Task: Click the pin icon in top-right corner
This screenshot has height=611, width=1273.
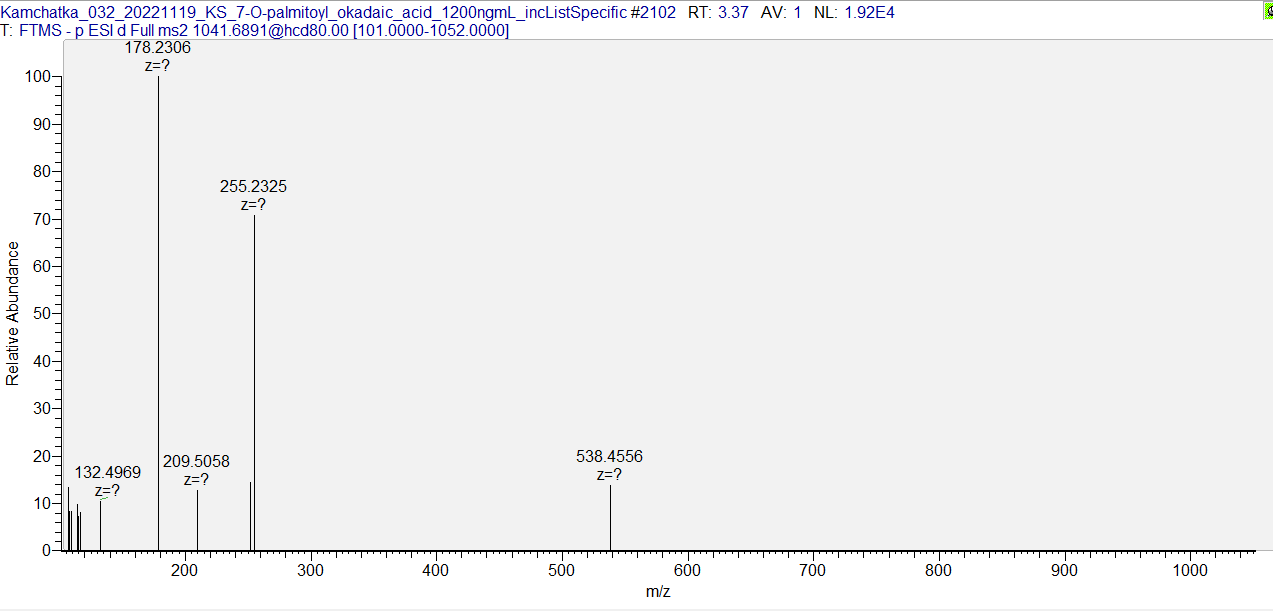Action: pyautogui.click(x=1267, y=12)
